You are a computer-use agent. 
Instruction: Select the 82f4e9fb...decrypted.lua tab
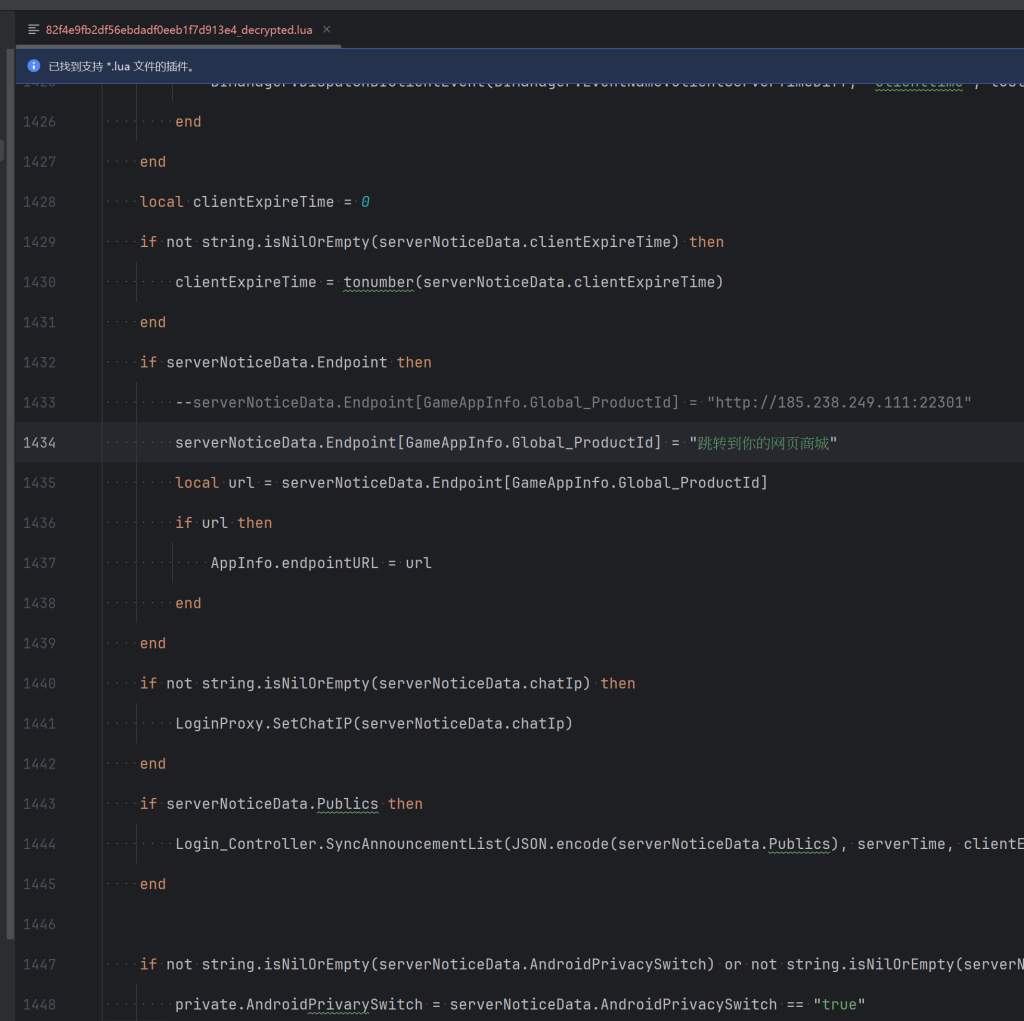point(178,30)
